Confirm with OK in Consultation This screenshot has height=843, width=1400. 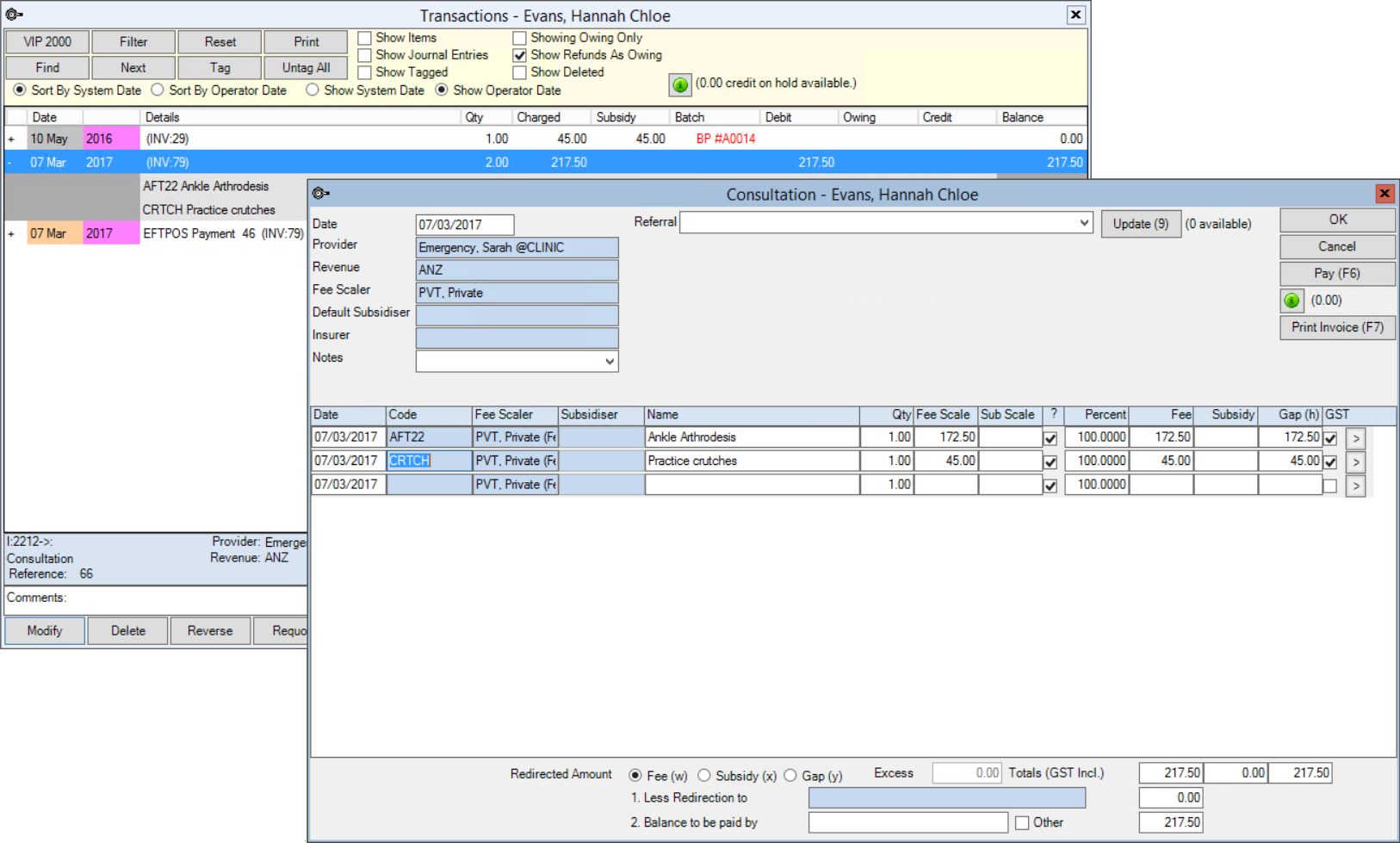[1337, 220]
